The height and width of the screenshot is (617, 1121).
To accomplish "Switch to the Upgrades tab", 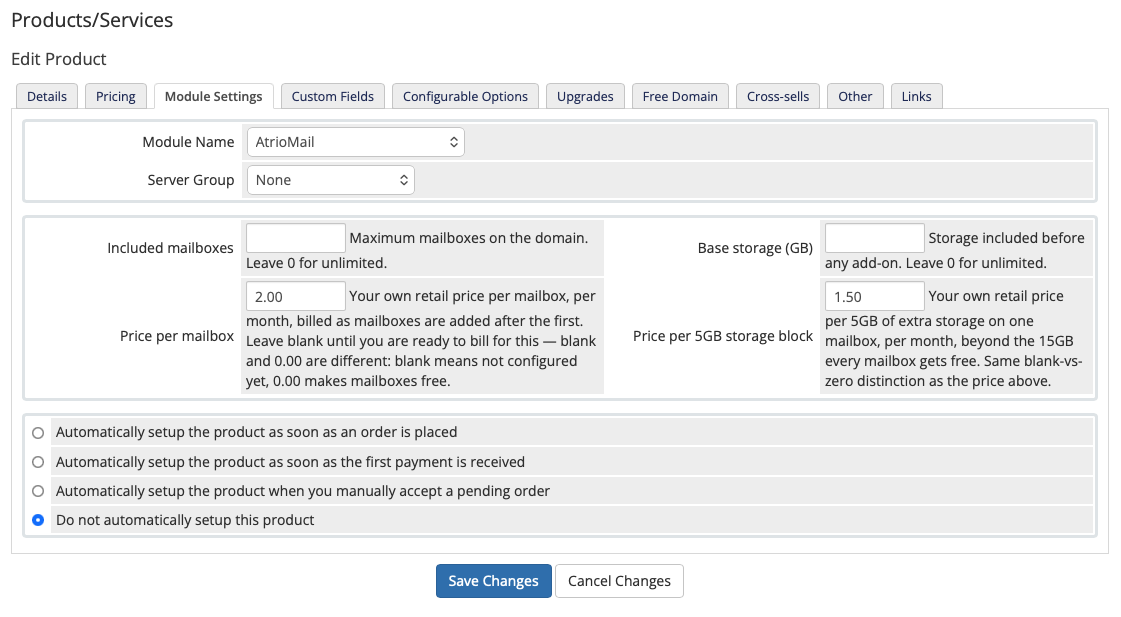I will point(586,97).
